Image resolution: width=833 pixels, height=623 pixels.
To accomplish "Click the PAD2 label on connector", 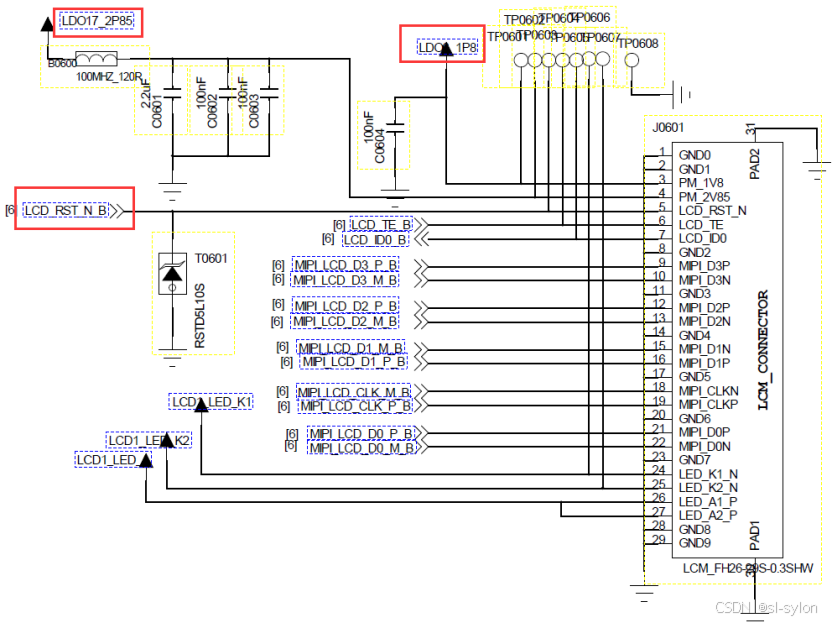I will 755,164.
